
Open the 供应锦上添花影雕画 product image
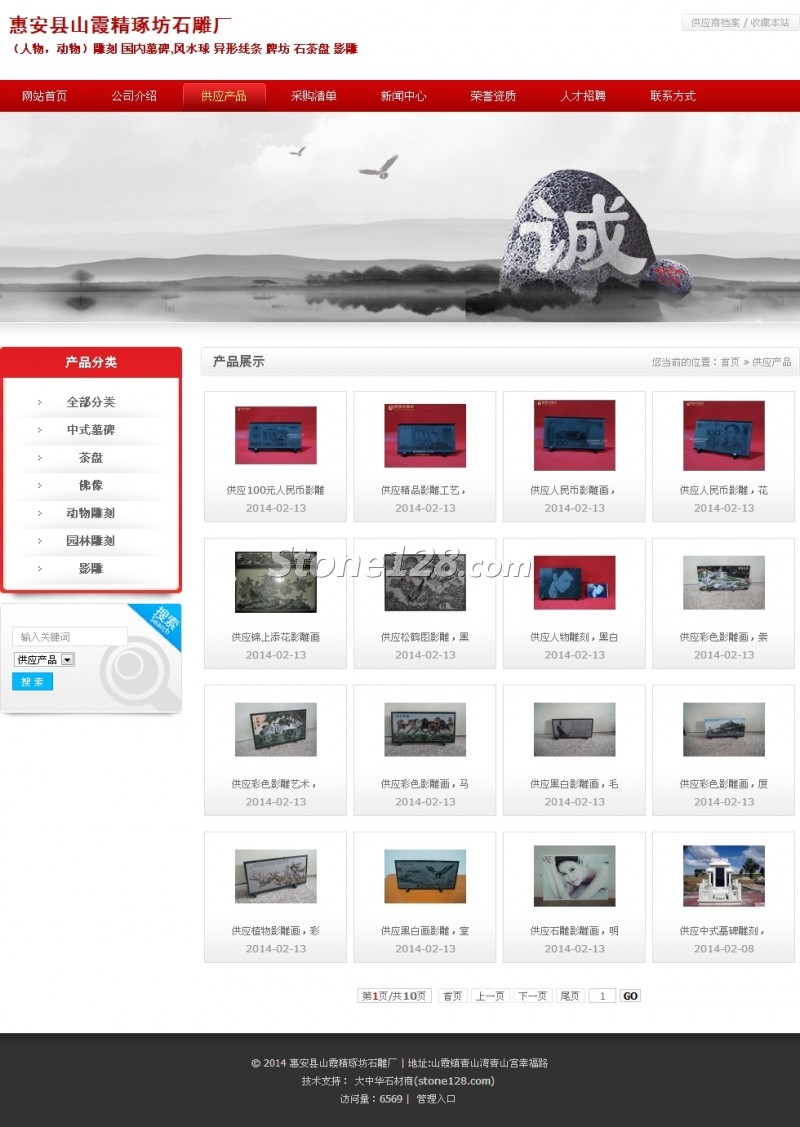275,582
